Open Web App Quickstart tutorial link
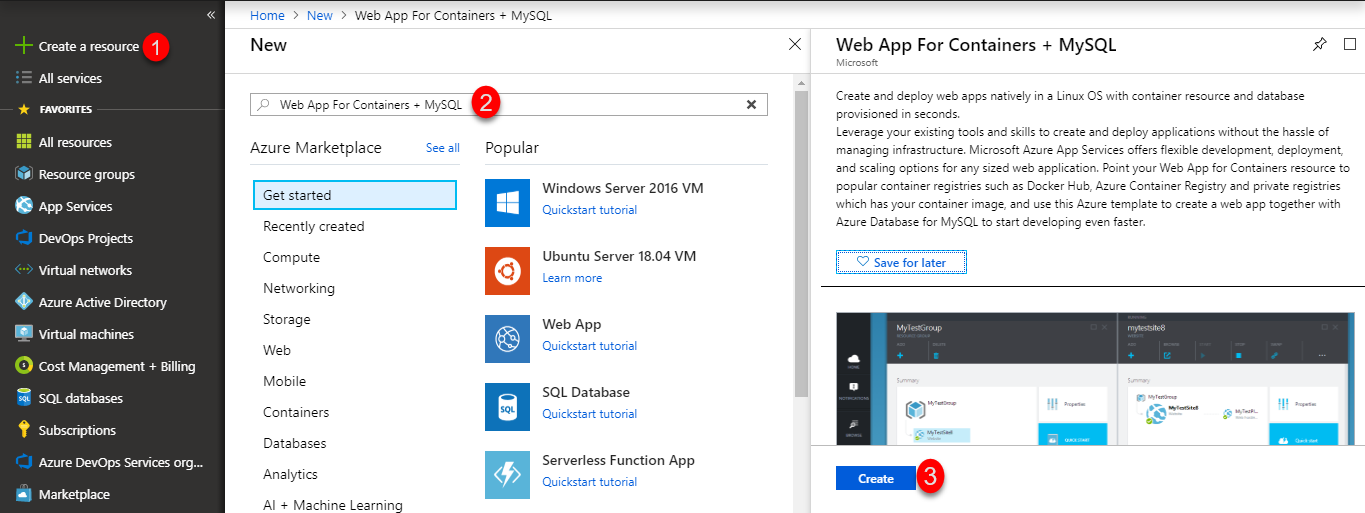The height and width of the screenshot is (513, 1365). coord(589,346)
